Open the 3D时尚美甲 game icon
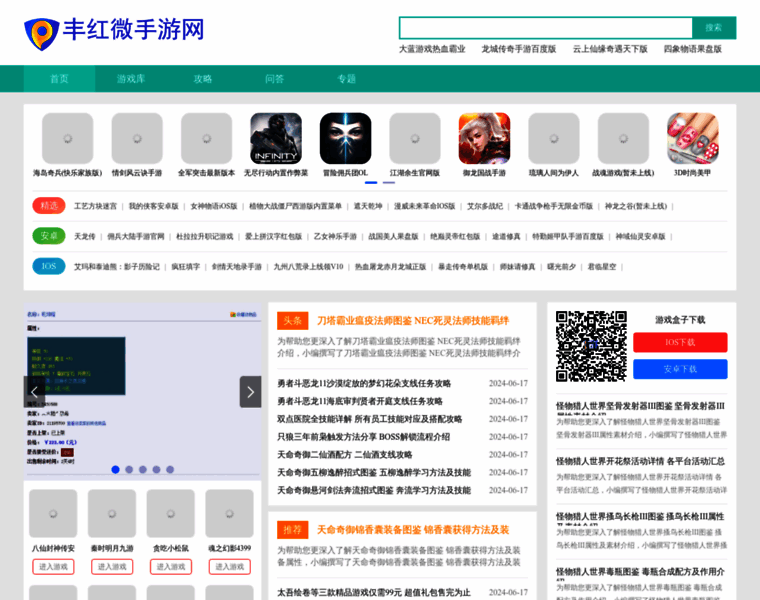 (x=693, y=139)
